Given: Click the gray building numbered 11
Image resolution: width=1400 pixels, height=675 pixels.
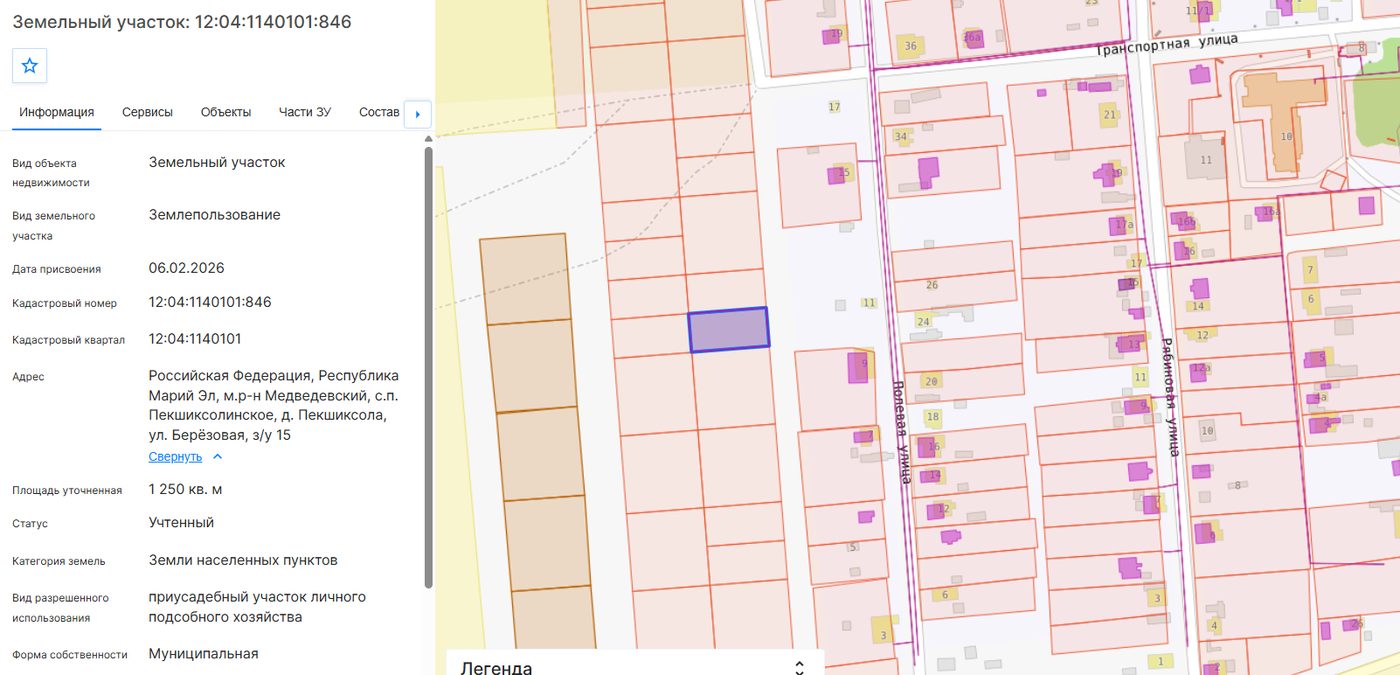Looking at the screenshot, I should point(1205,158).
